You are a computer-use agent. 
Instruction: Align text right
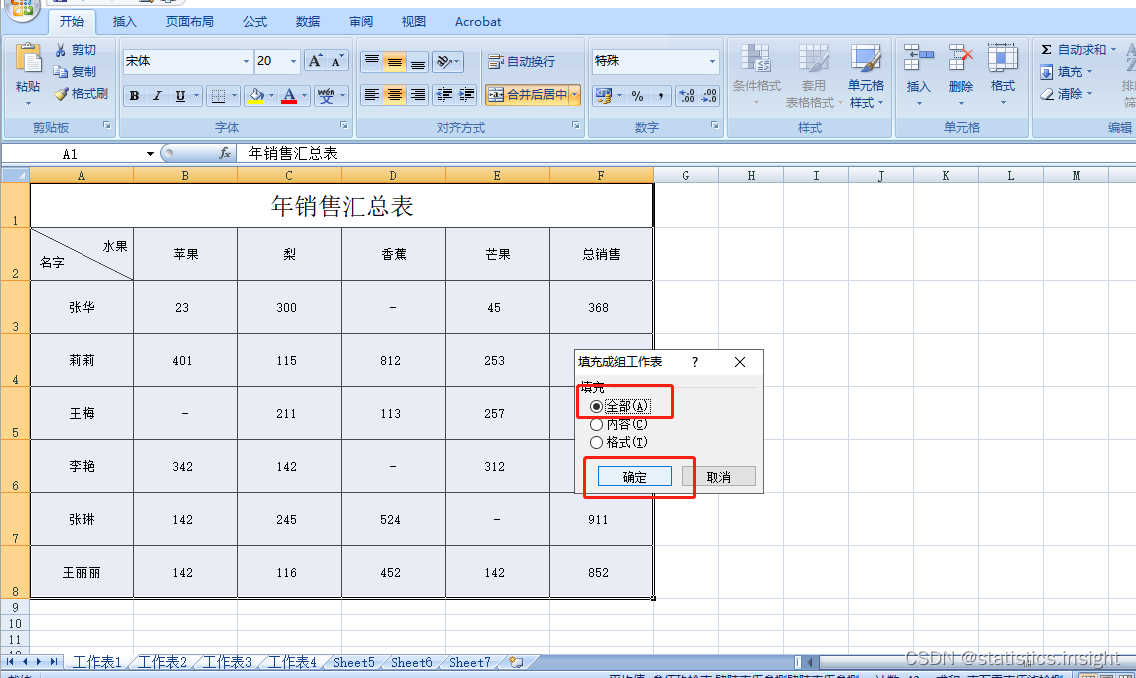tap(418, 95)
